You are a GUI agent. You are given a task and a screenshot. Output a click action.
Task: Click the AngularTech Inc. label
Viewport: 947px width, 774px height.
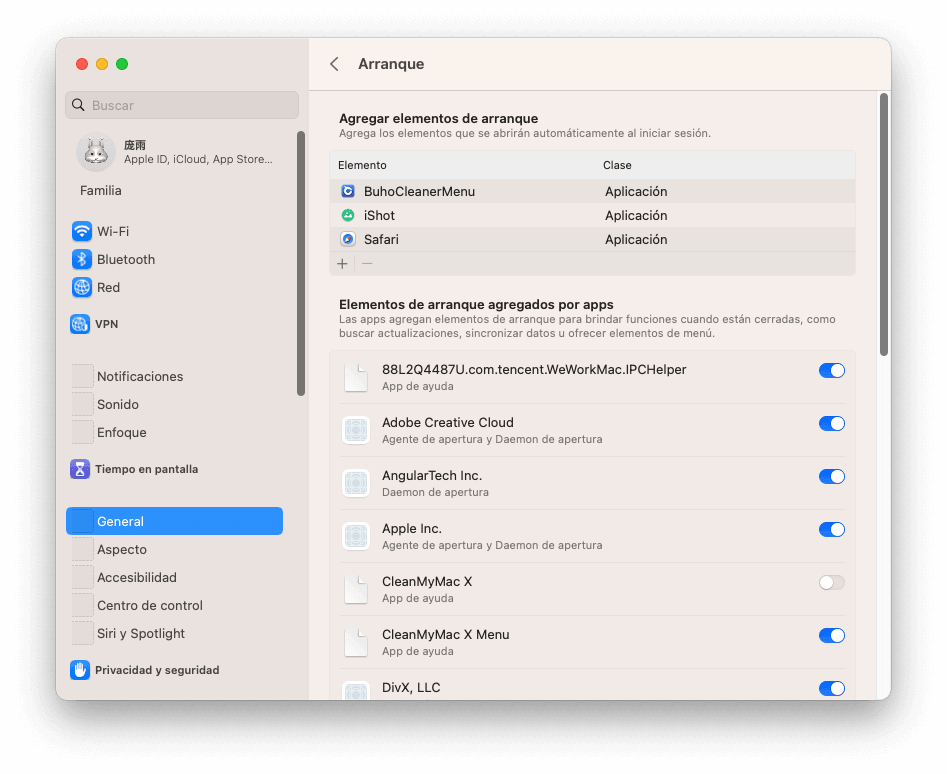coord(432,476)
